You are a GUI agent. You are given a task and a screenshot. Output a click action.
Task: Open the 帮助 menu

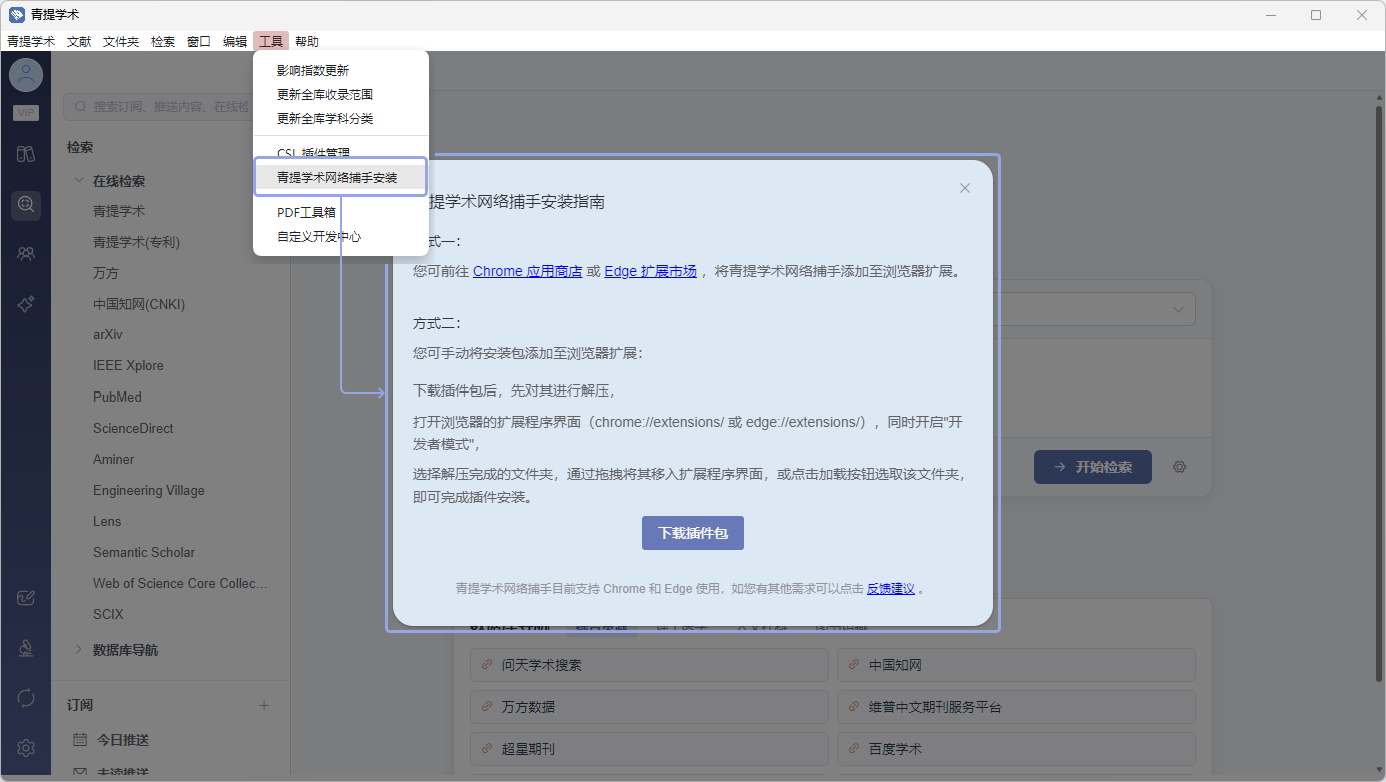pyautogui.click(x=307, y=41)
